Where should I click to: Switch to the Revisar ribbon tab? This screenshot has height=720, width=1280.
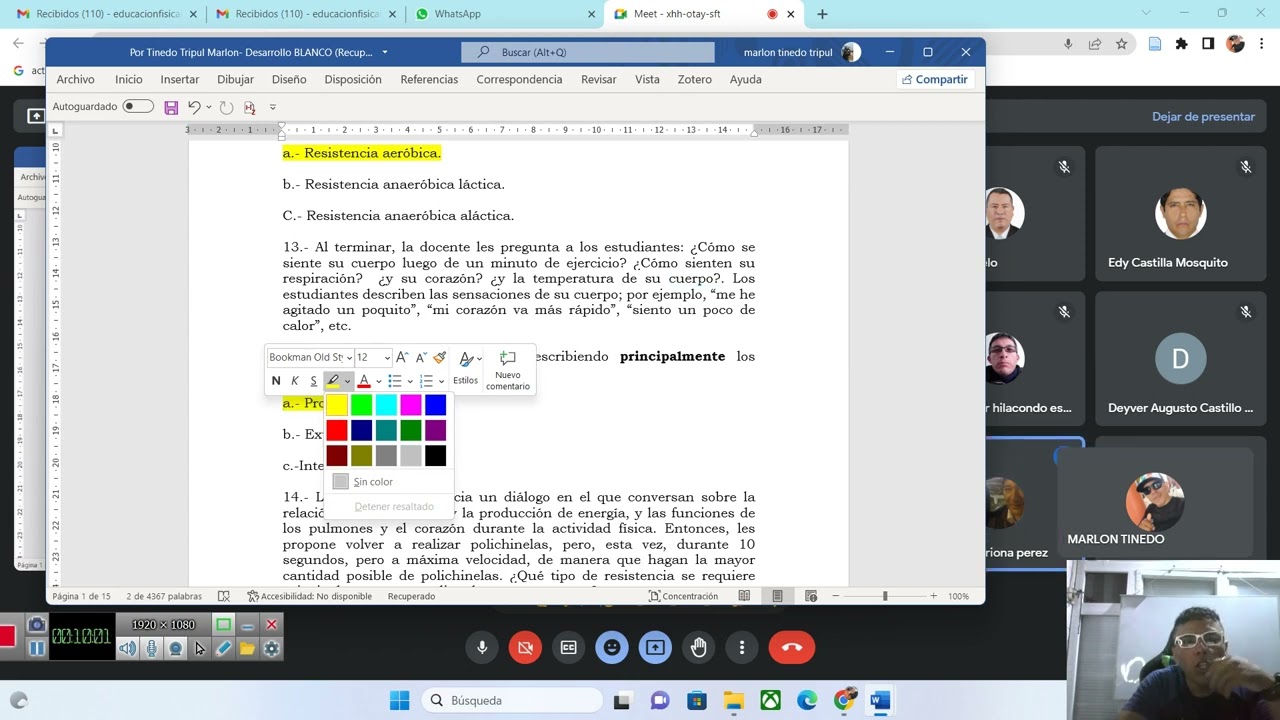pos(598,79)
